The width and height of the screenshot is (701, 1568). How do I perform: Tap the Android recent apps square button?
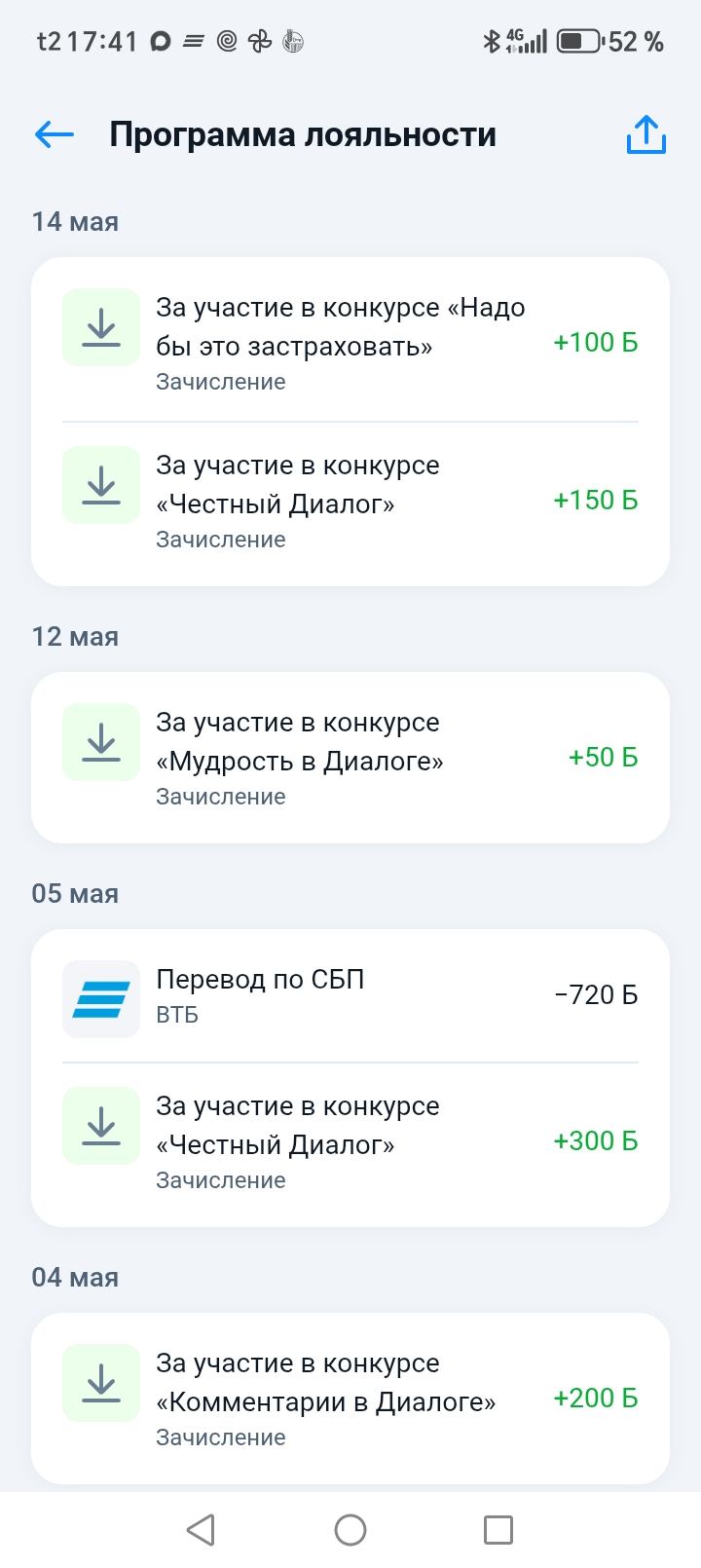pos(498,1529)
